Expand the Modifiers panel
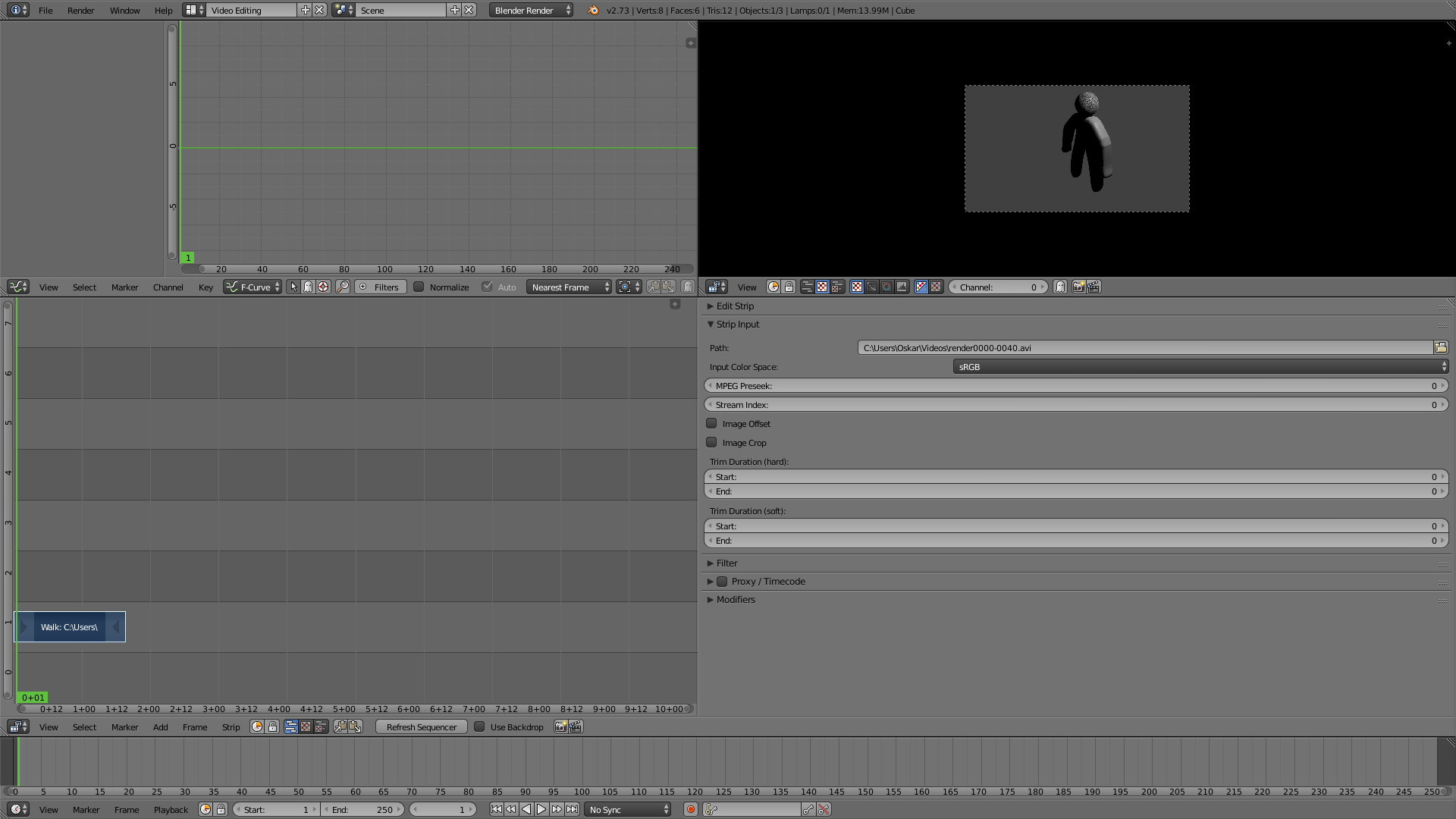This screenshot has height=819, width=1456. 734,599
